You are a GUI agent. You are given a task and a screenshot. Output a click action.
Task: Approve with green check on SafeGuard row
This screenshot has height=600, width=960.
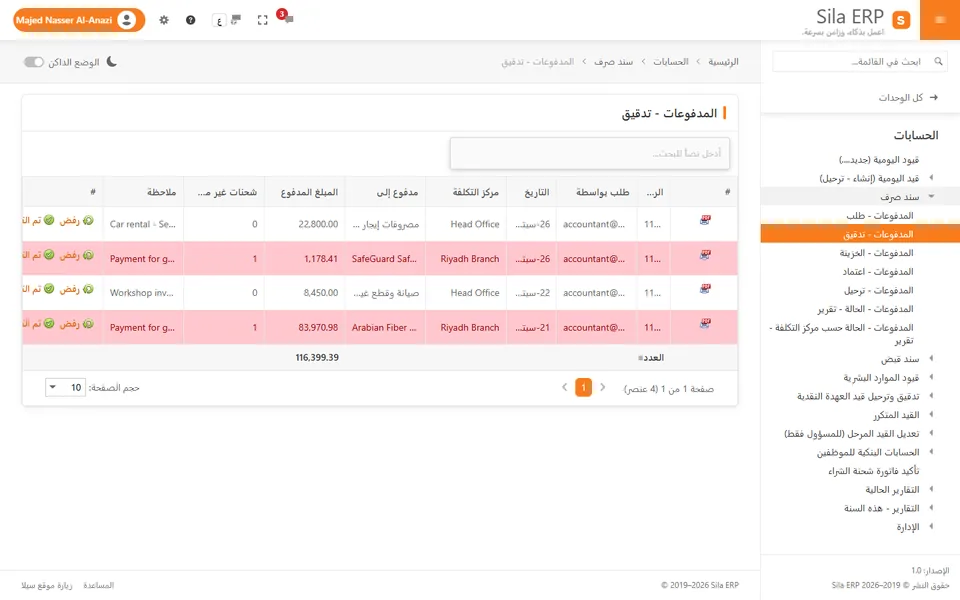tap(49, 254)
